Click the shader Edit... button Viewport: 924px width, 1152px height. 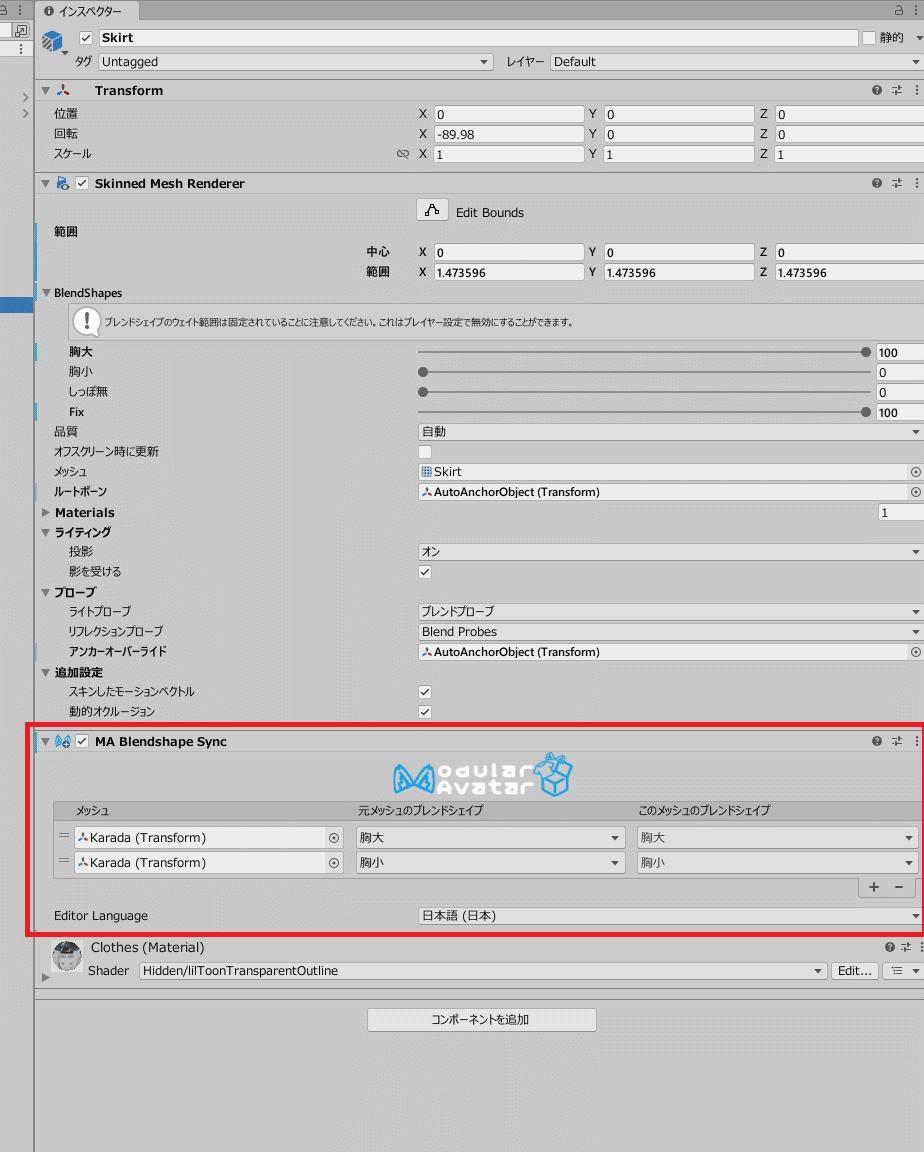click(x=855, y=971)
